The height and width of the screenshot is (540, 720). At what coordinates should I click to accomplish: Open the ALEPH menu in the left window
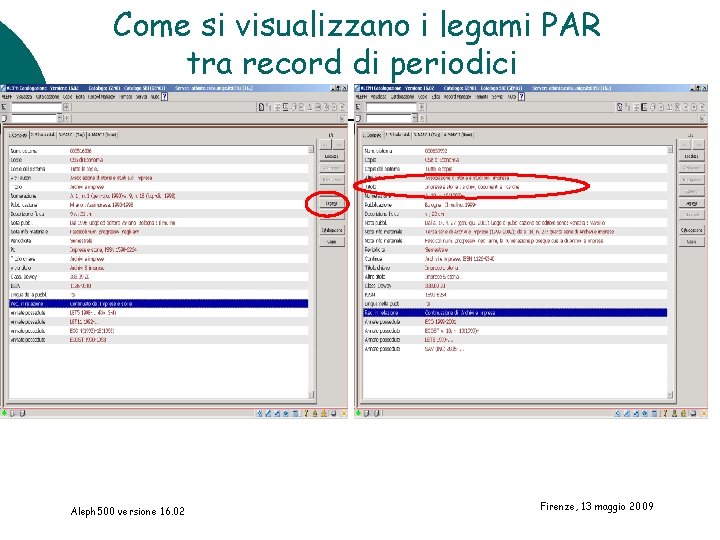[7, 97]
